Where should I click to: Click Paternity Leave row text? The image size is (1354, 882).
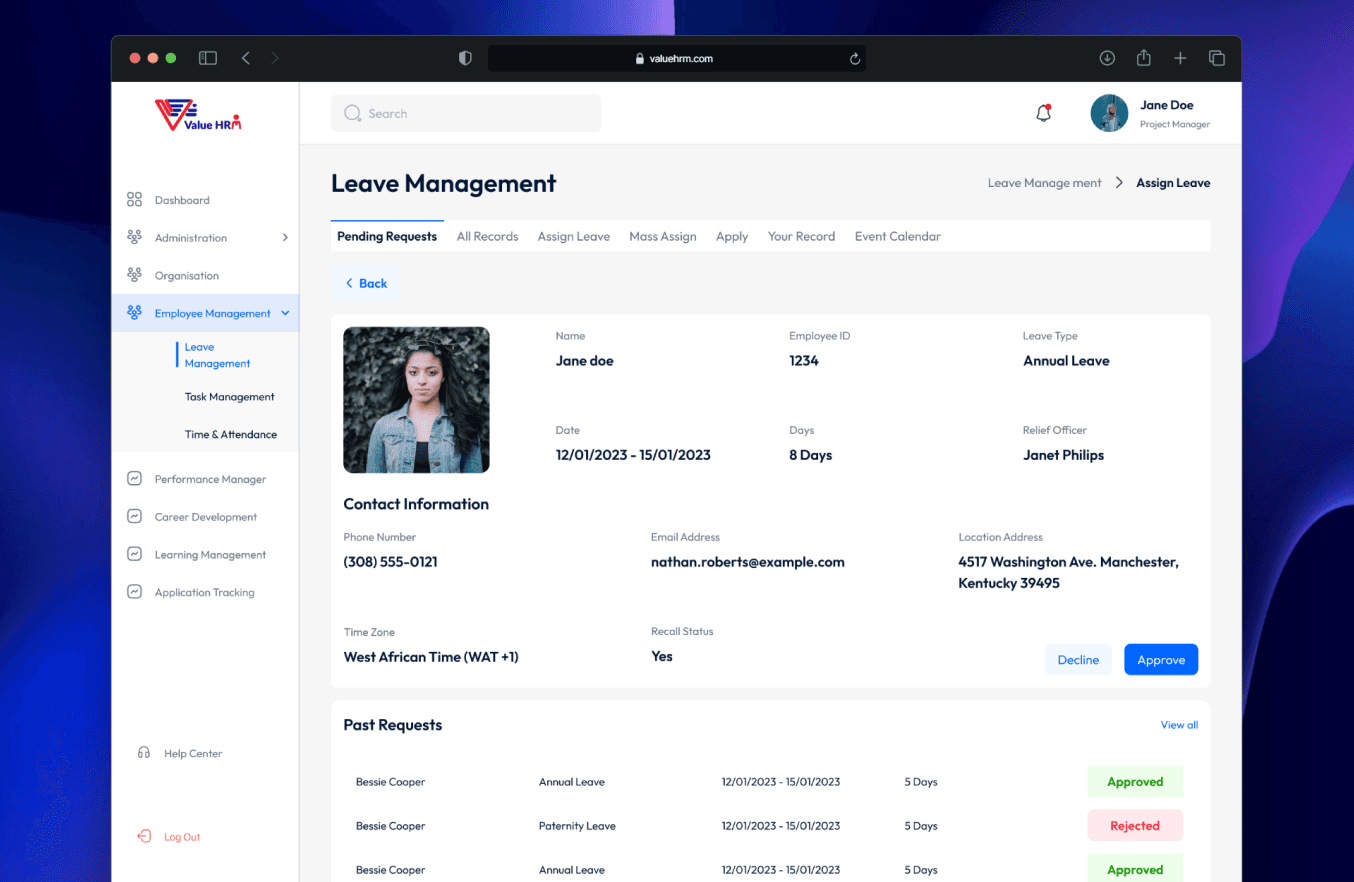coord(577,826)
